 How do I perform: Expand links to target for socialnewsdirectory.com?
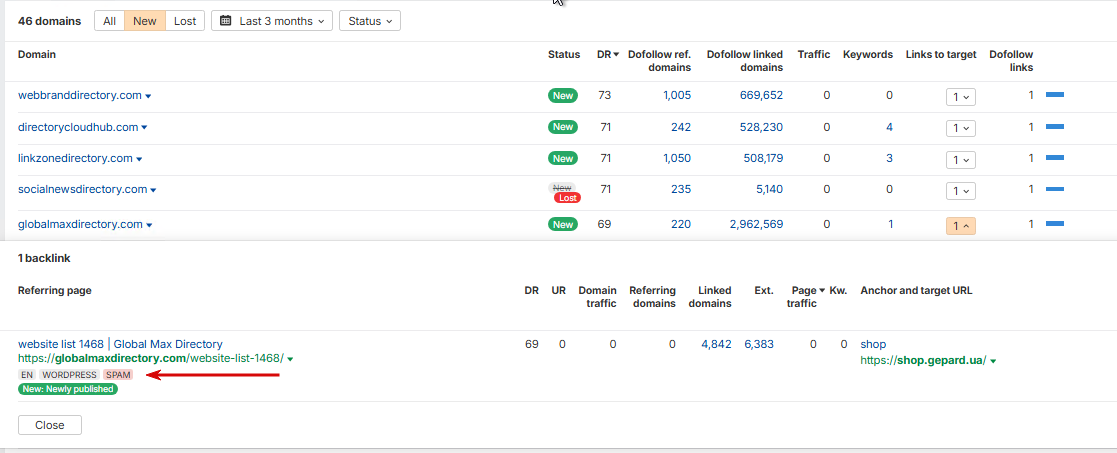960,191
